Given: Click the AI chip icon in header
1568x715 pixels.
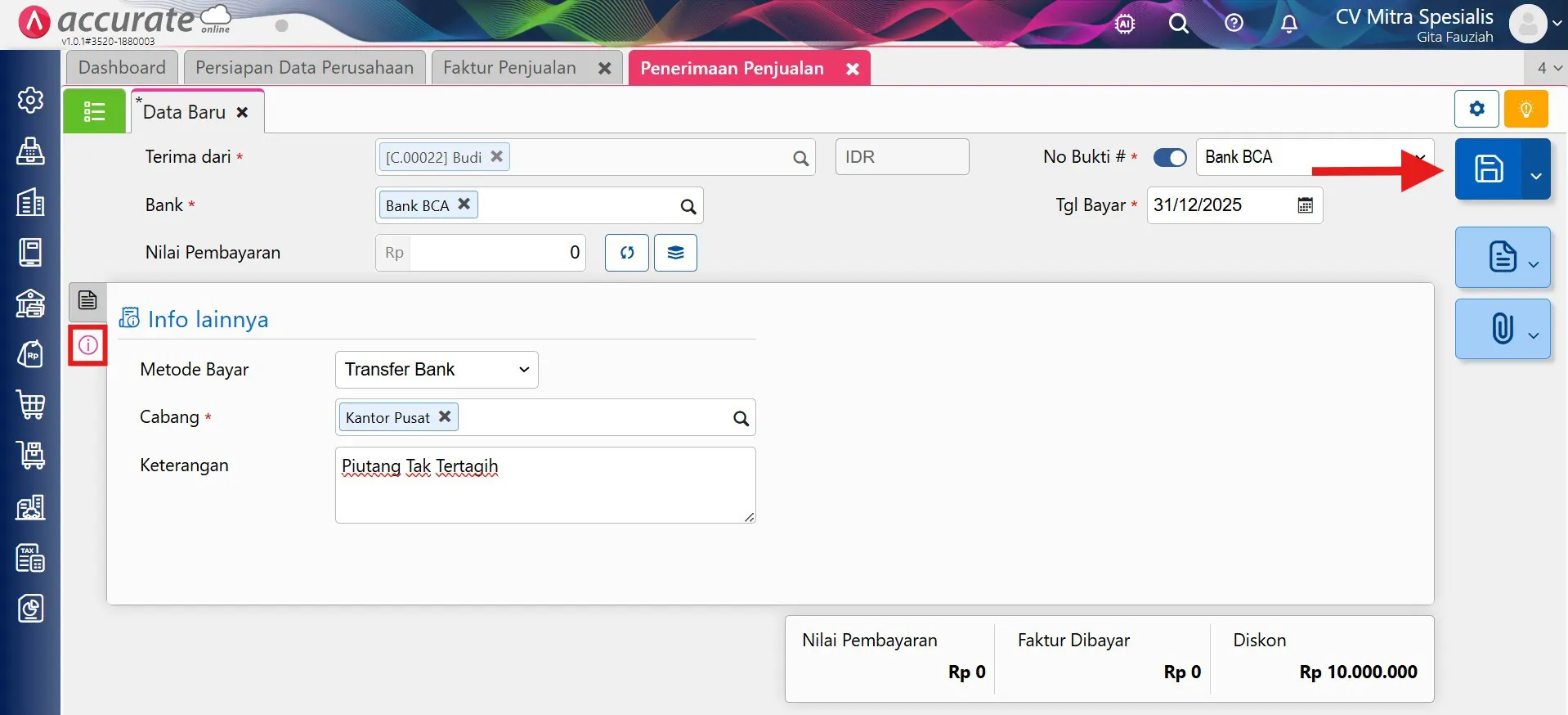Looking at the screenshot, I should tap(1125, 24).
